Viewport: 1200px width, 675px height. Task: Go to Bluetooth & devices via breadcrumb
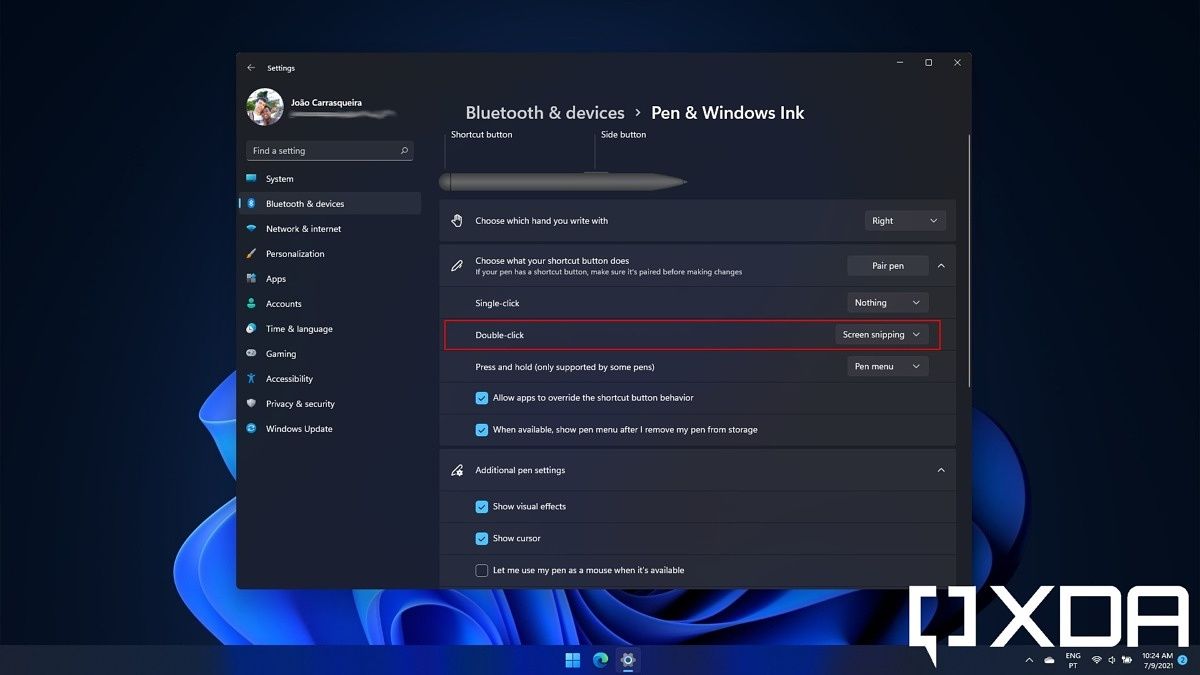[545, 112]
